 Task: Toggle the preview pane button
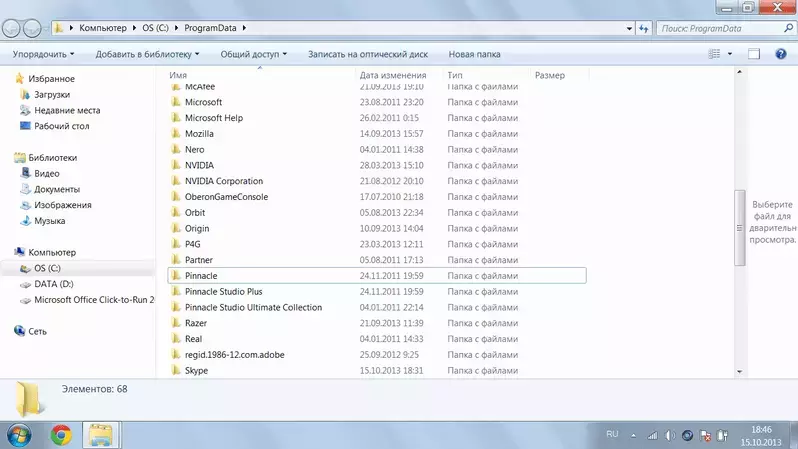(x=754, y=54)
